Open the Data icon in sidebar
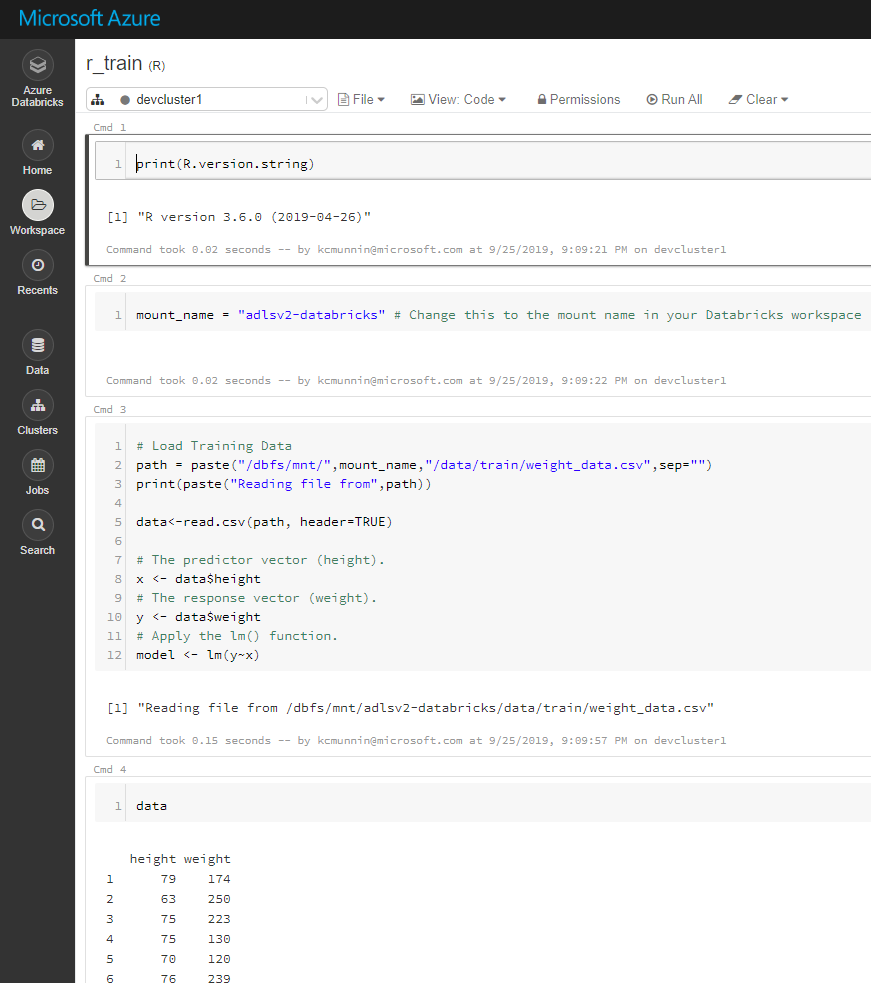The height and width of the screenshot is (983, 871). [38, 345]
